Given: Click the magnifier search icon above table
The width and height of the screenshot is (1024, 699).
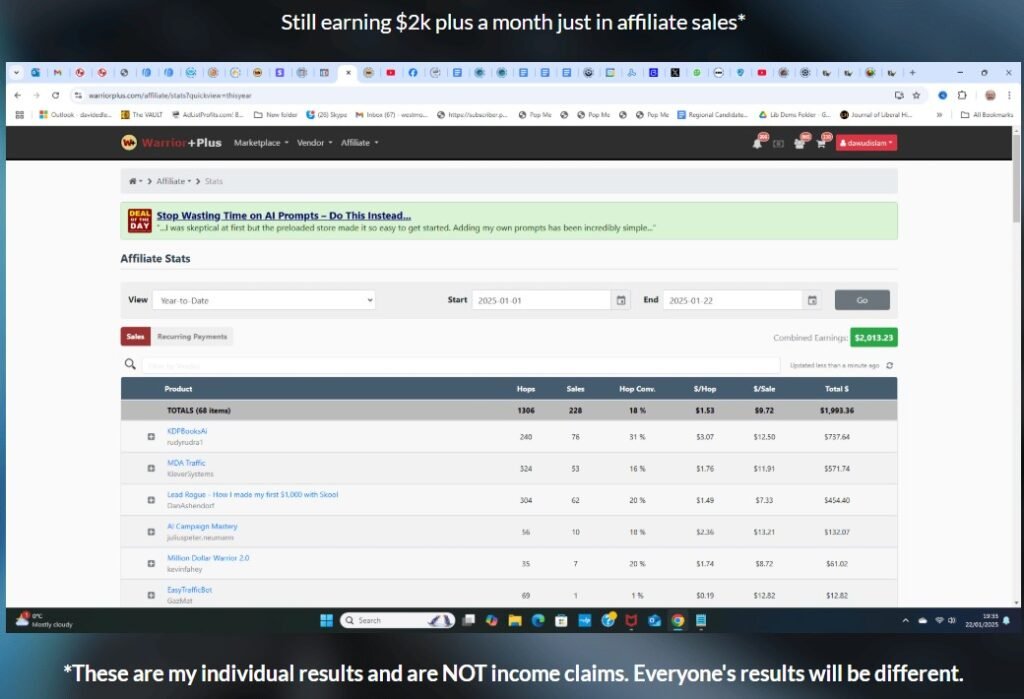Looking at the screenshot, I should 130,364.
